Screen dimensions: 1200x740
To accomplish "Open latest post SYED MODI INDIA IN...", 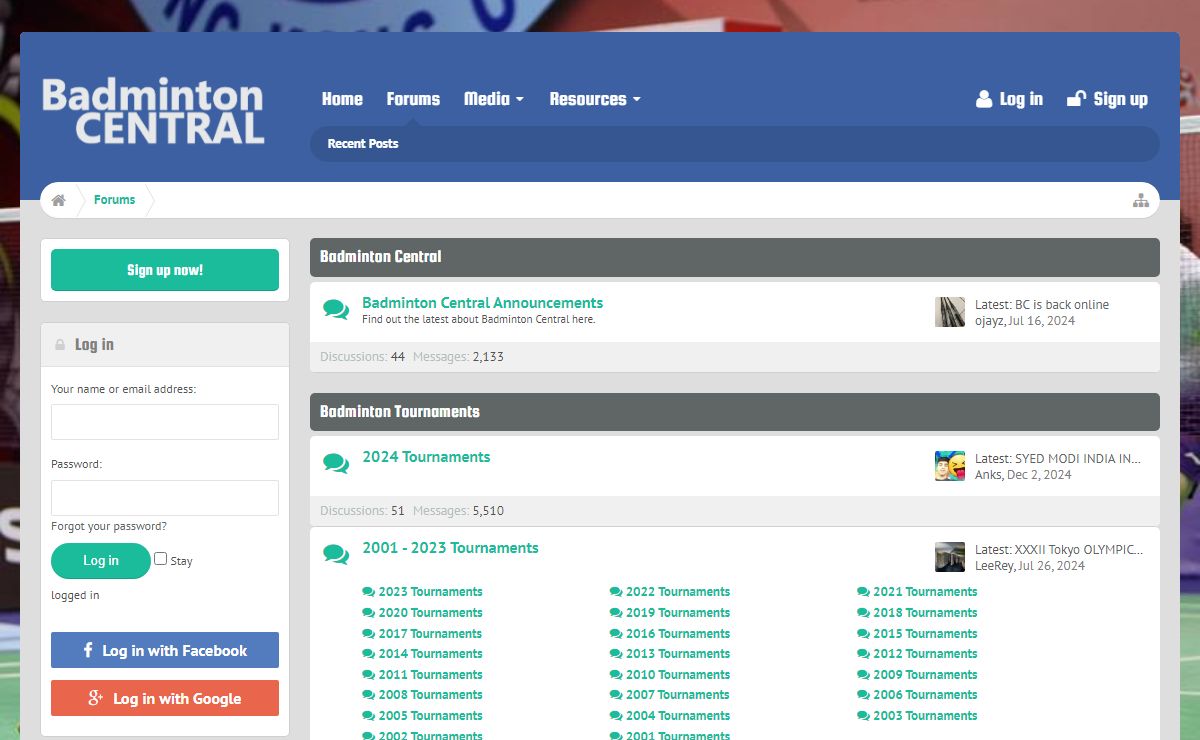I will [1078, 459].
